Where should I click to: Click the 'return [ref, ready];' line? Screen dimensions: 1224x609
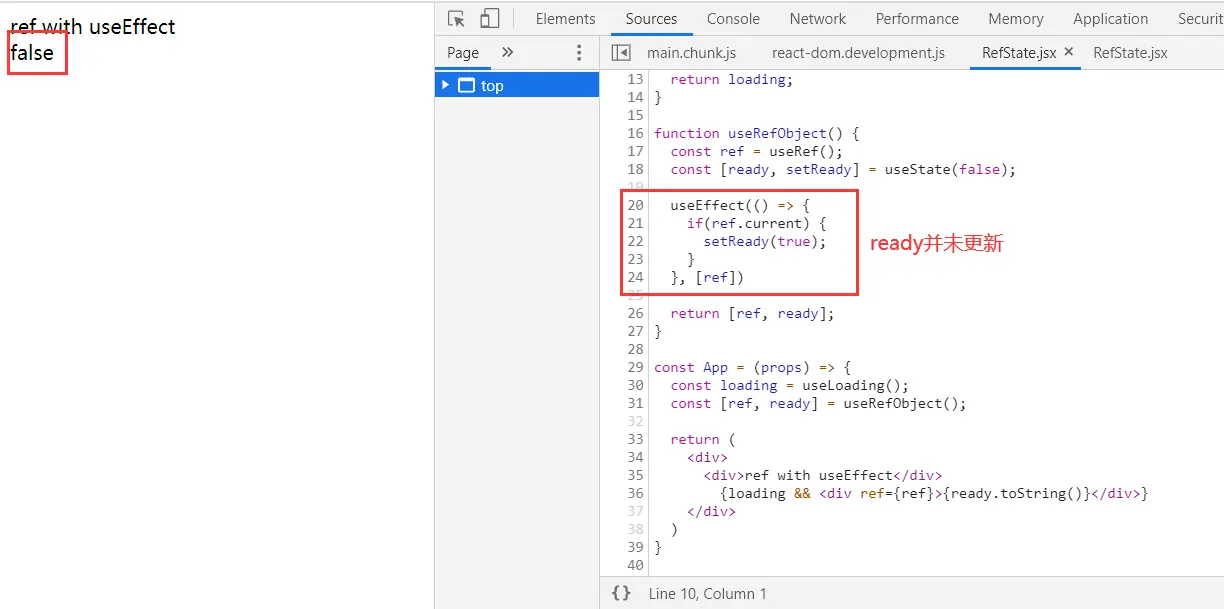tap(752, 314)
